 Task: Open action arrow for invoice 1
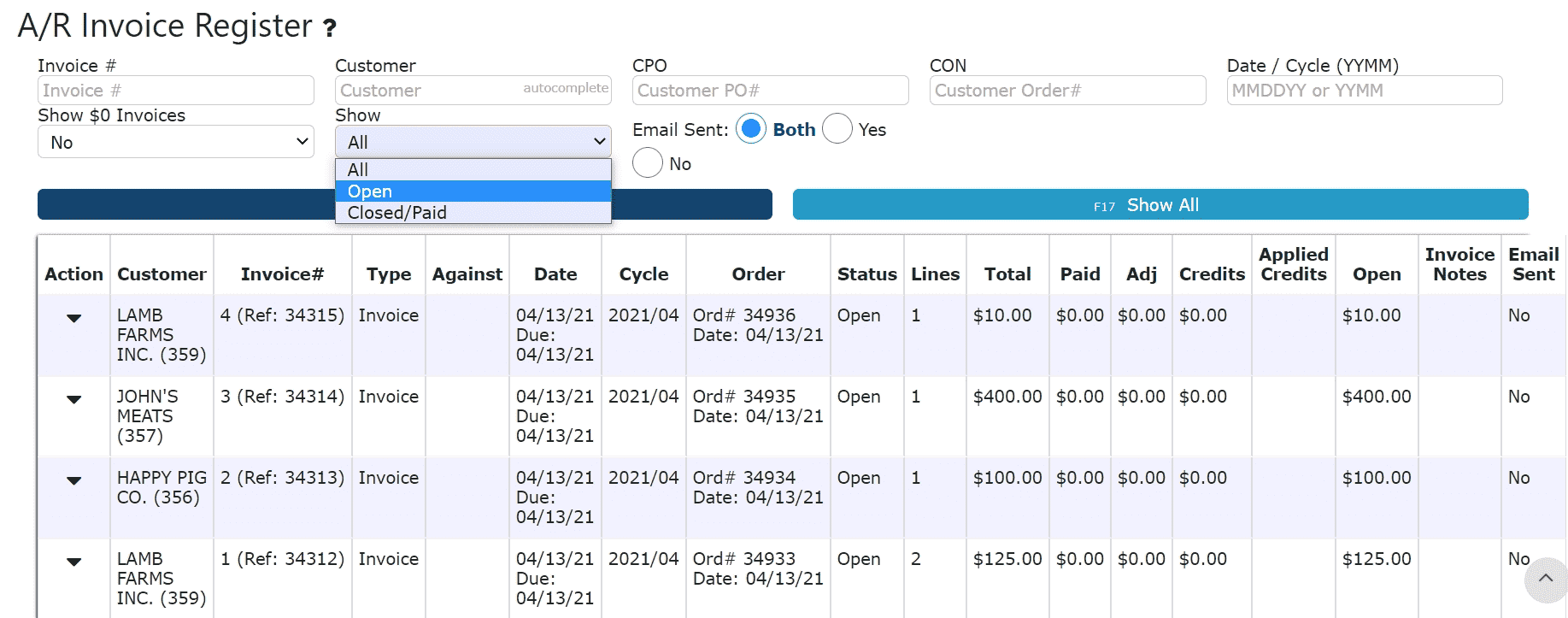coord(74,562)
